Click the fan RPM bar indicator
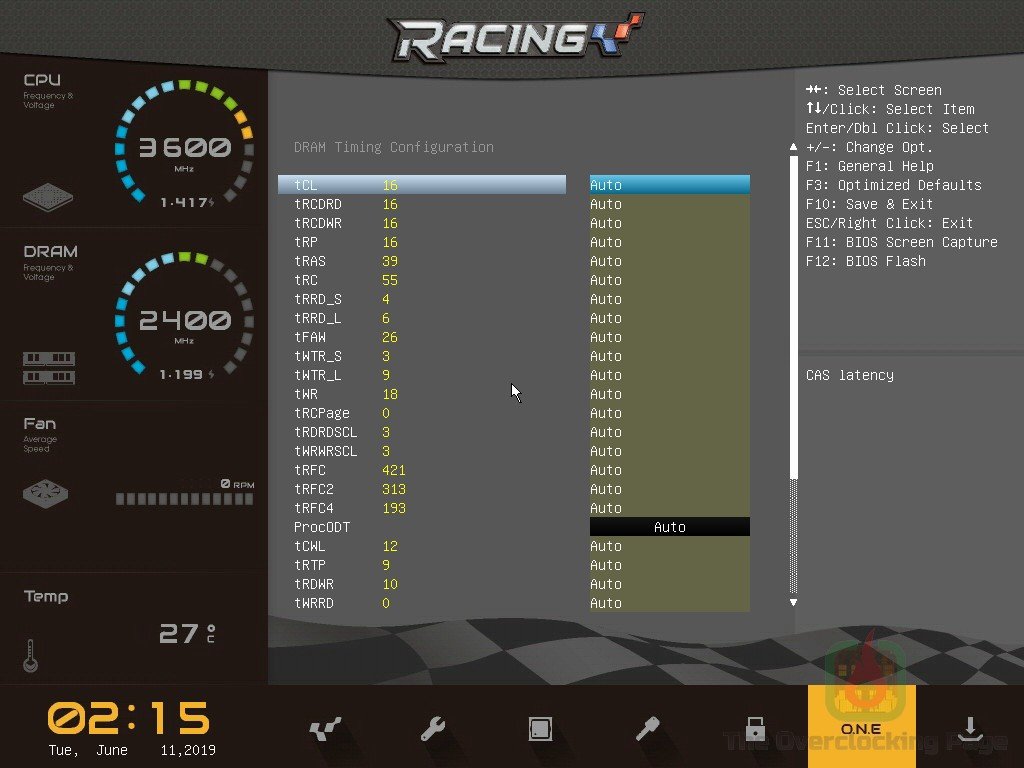The height and width of the screenshot is (768, 1024). 185,498
